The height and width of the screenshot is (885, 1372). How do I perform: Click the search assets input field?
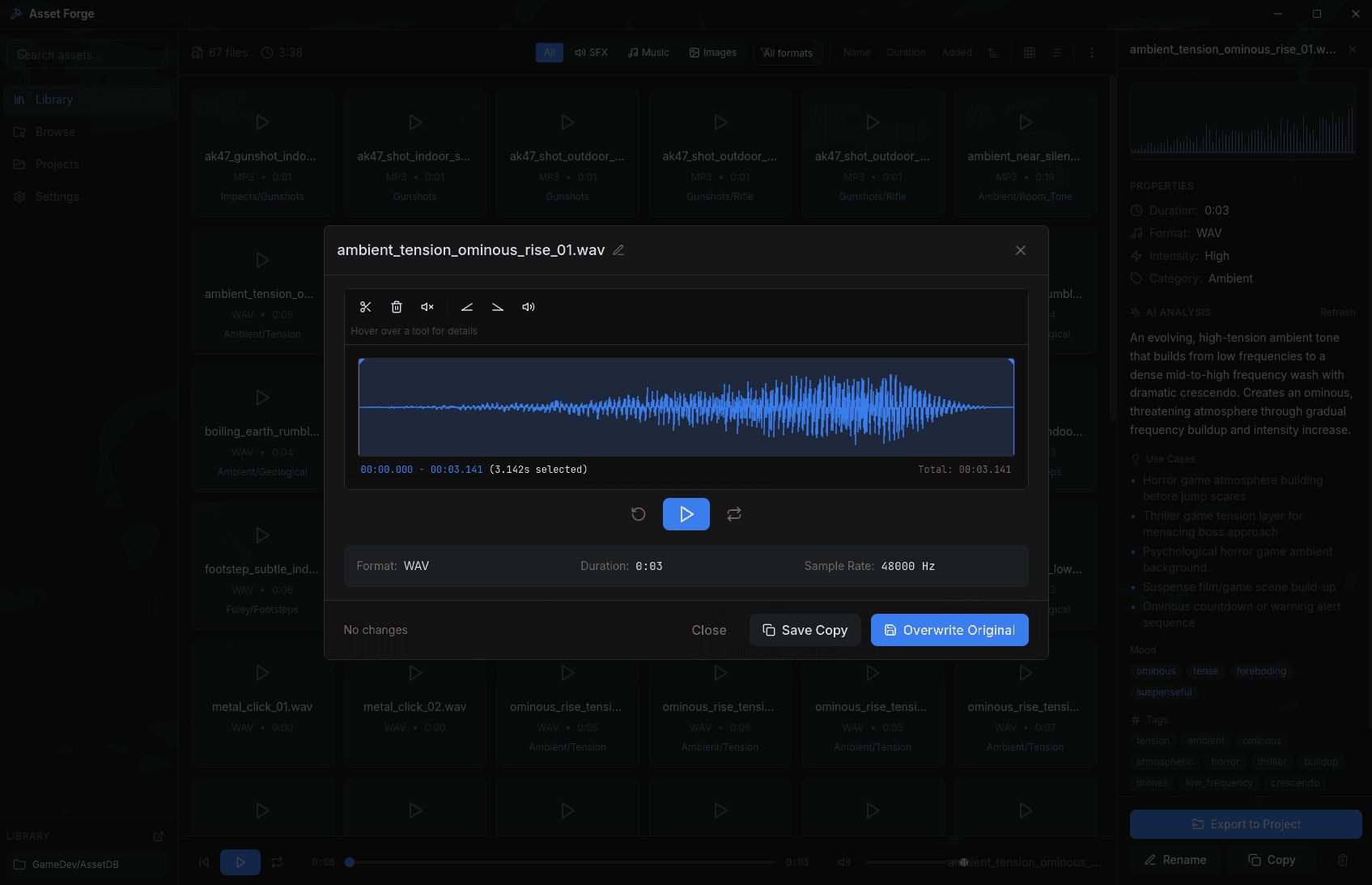point(87,54)
